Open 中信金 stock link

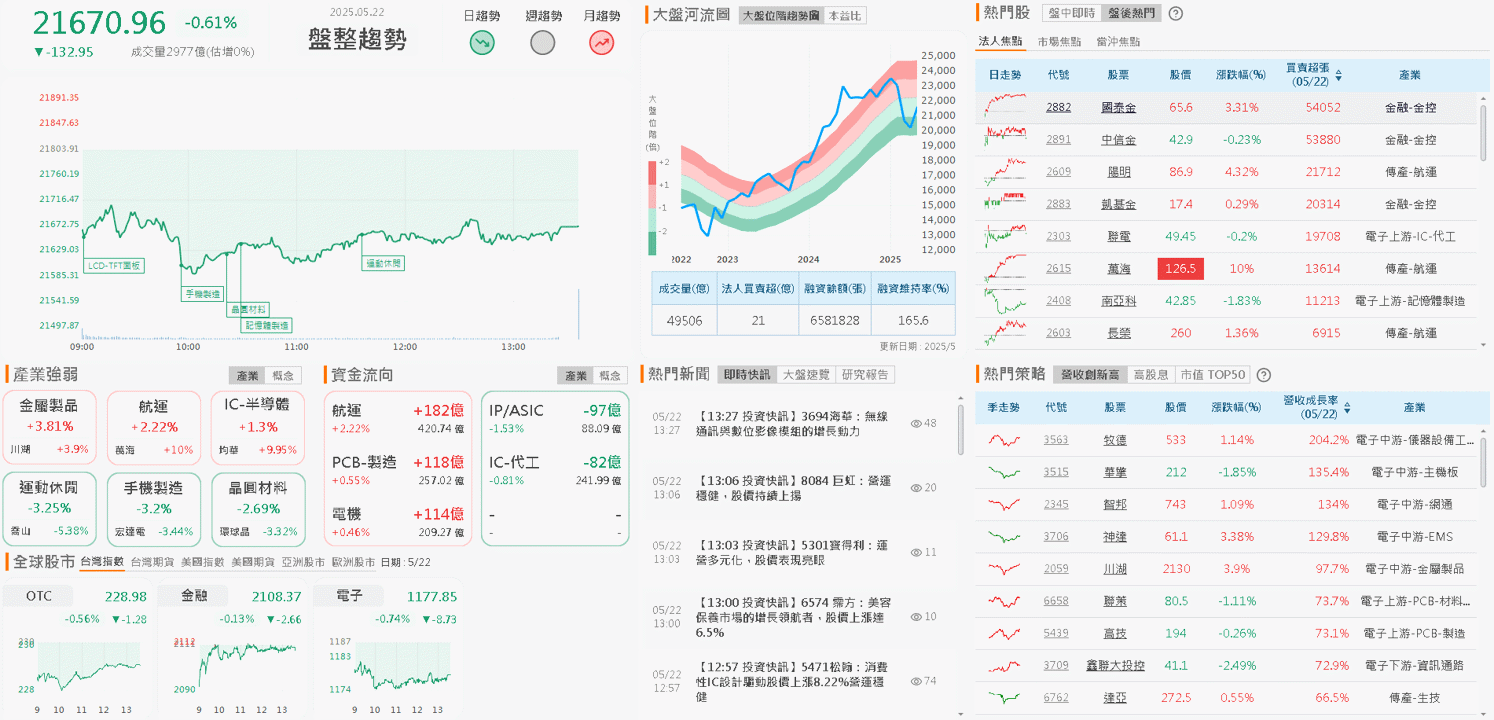click(x=1118, y=140)
